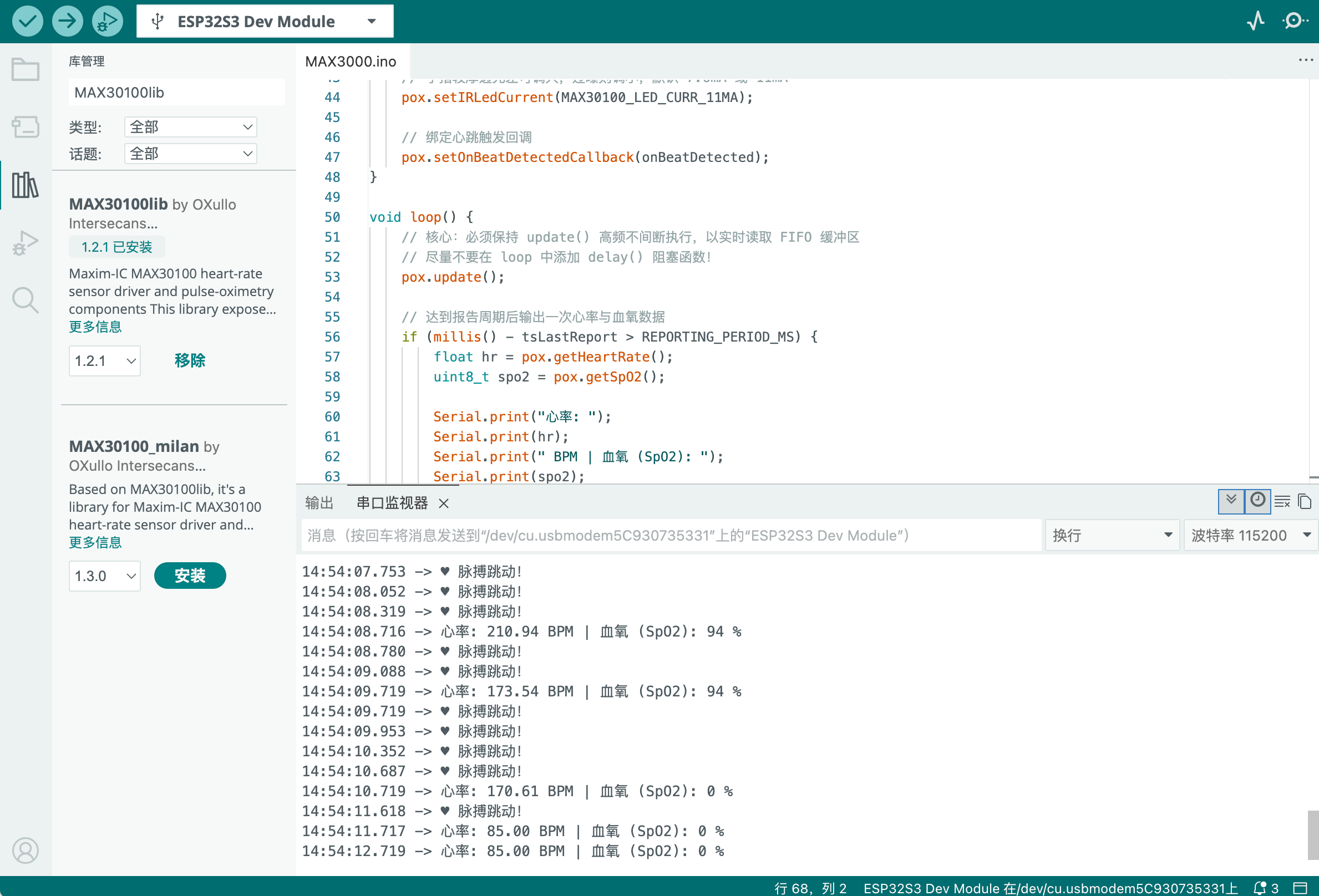Open the Search sidebar panel

coord(26,299)
